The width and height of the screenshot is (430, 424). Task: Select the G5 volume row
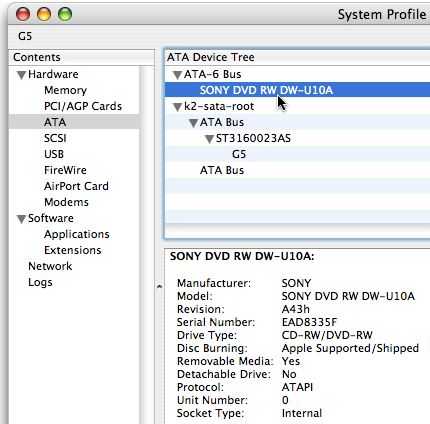coord(297,154)
